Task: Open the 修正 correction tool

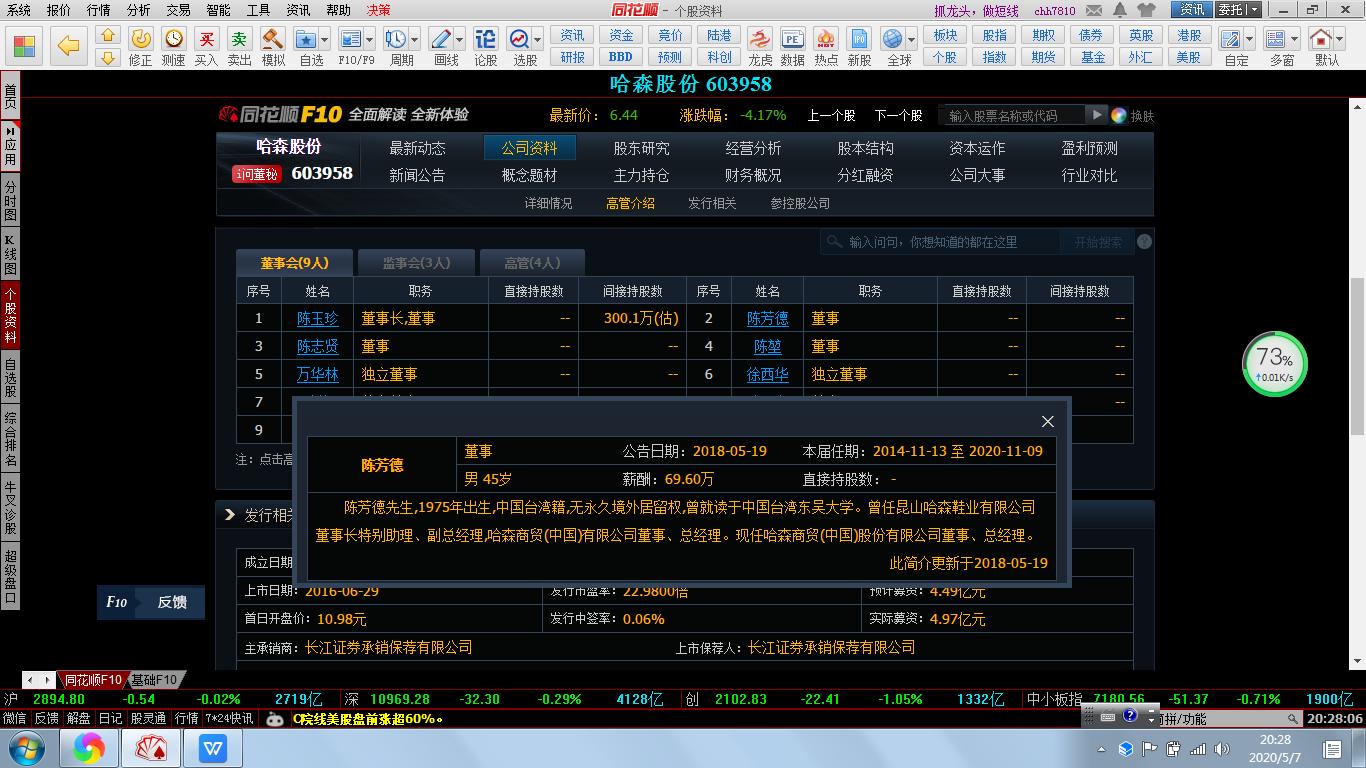Action: (141, 46)
